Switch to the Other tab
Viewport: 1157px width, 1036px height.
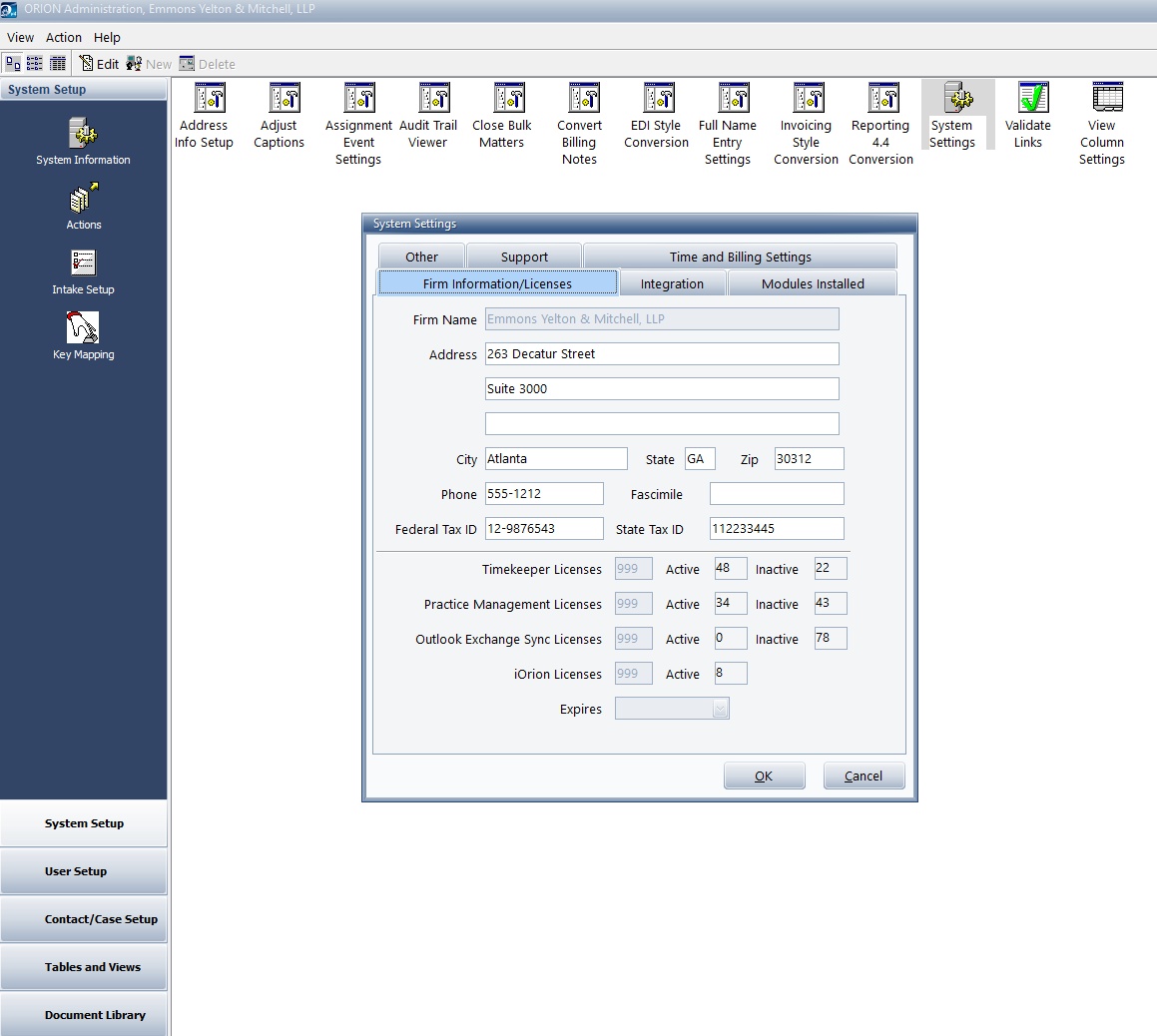(x=421, y=257)
